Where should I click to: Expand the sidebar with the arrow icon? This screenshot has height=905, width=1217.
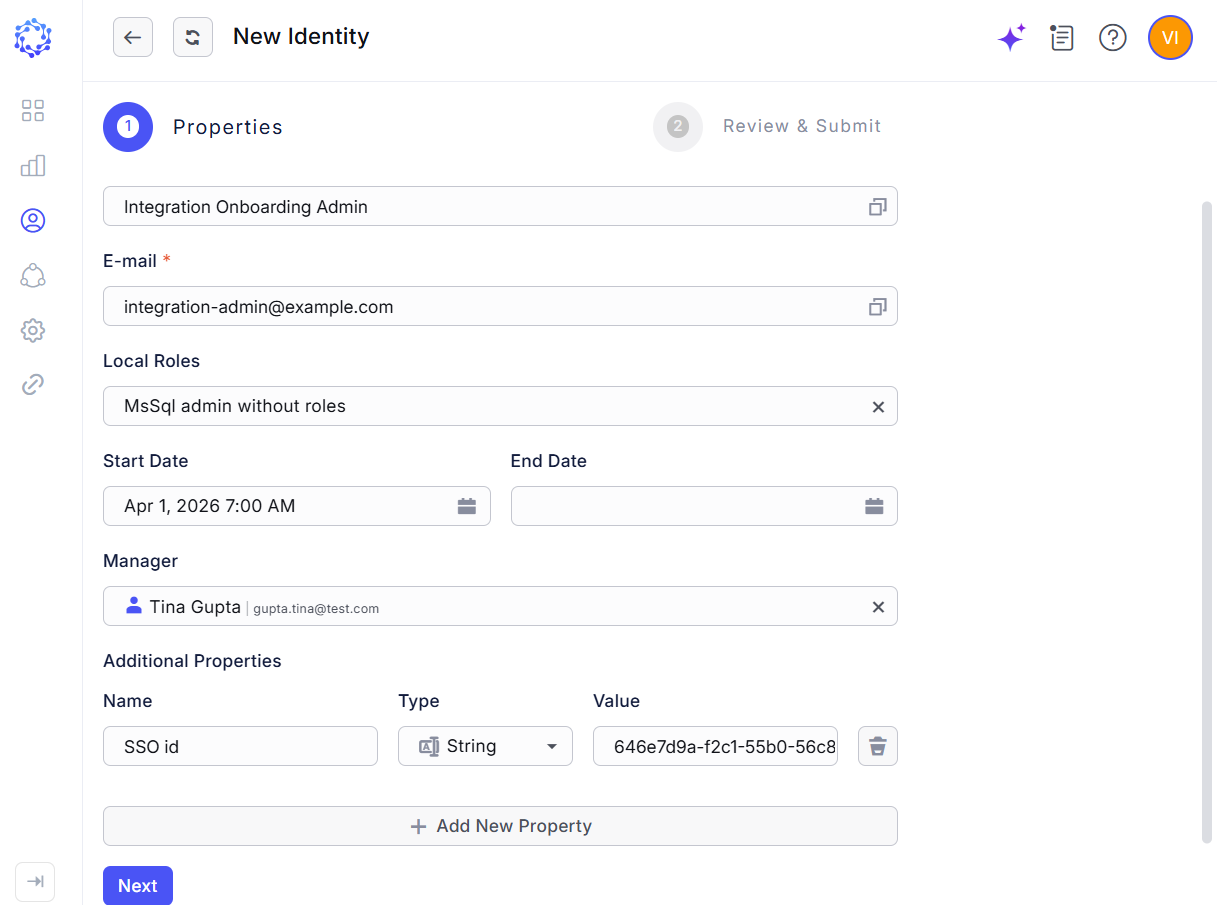(35, 882)
